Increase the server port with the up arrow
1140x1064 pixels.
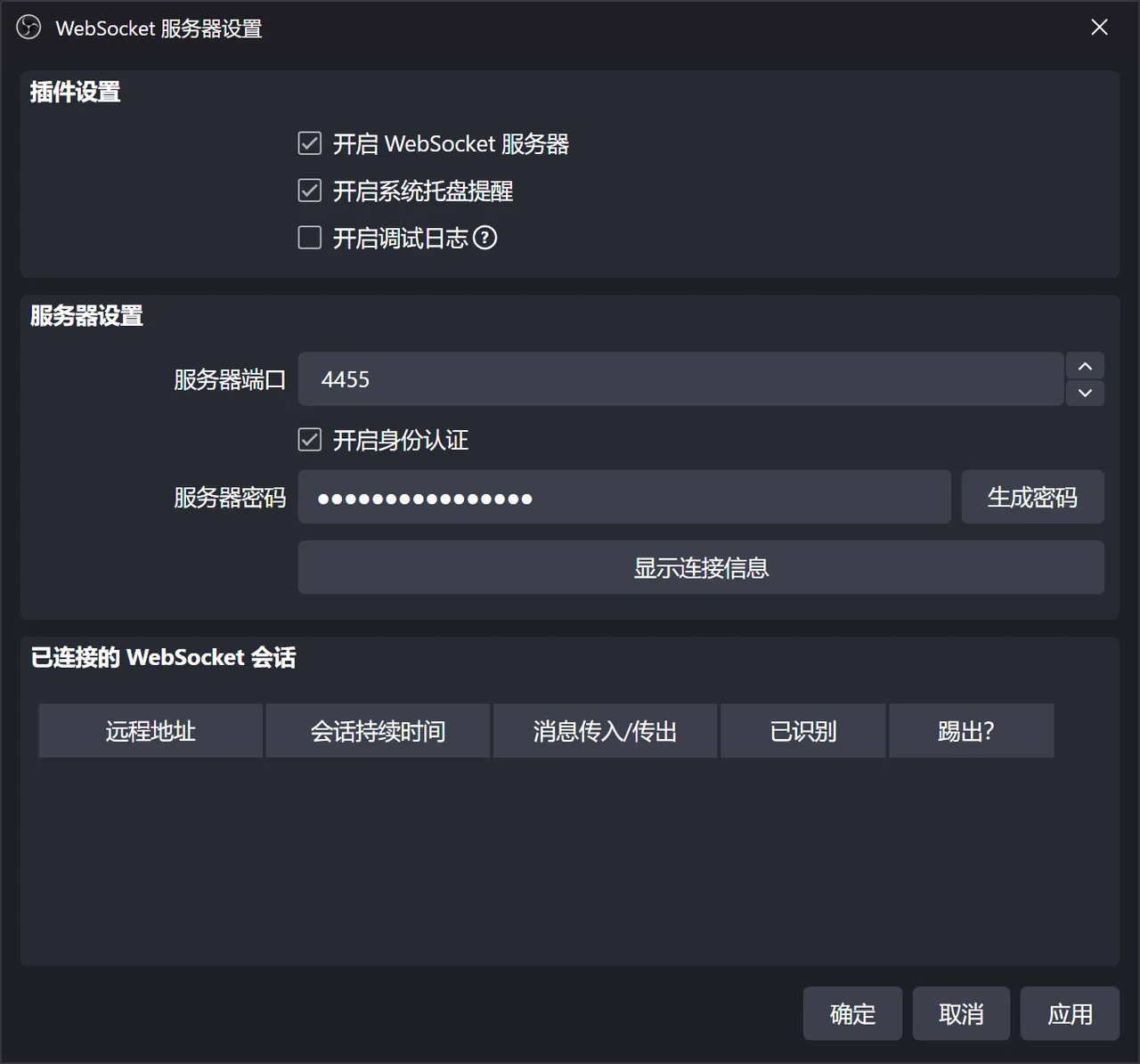(x=1085, y=366)
